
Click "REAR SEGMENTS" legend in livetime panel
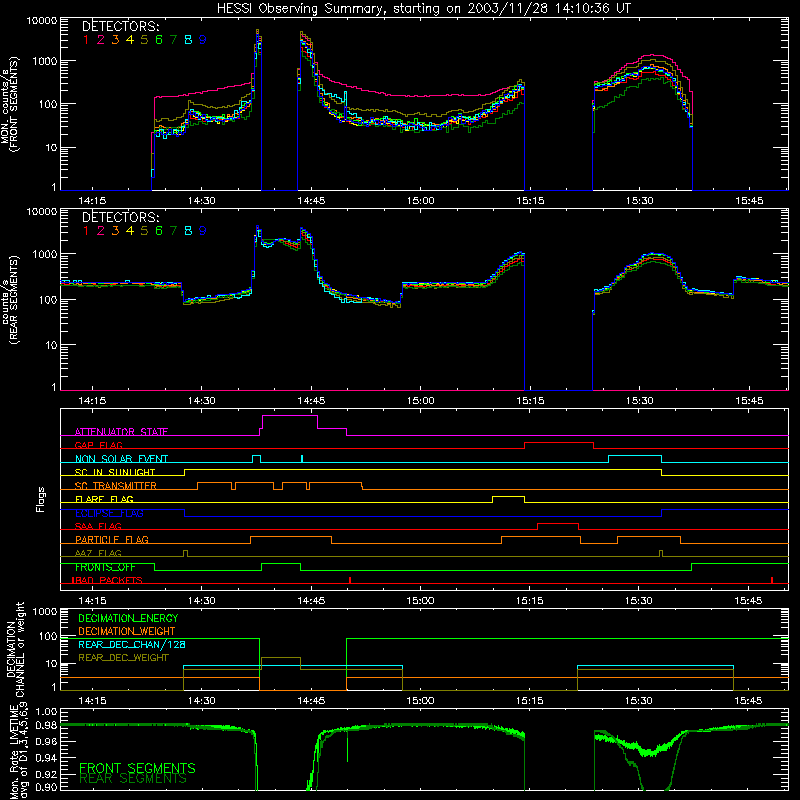point(133,779)
